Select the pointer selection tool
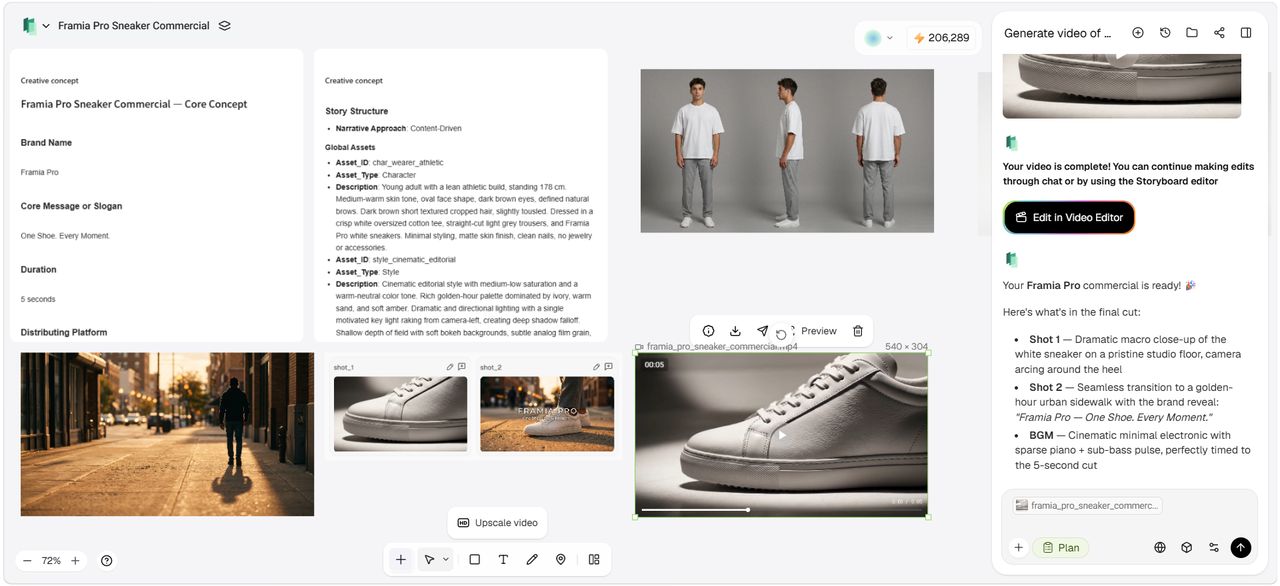Screen dimensions: 1280x586 (x=429, y=560)
